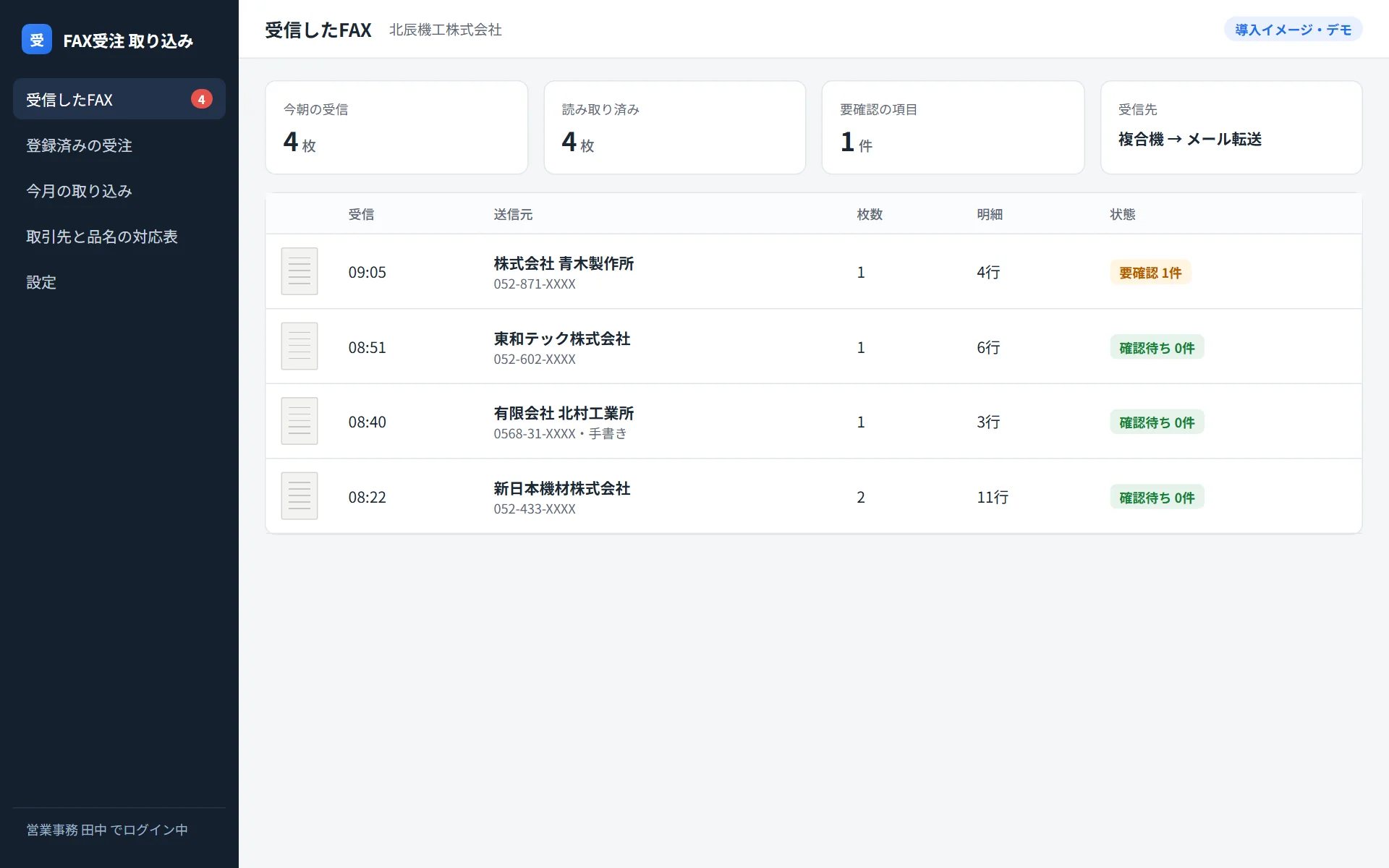Click 確認待ち 0件 badge for 新日本機材
This screenshot has width=1389, height=868.
[x=1157, y=497]
